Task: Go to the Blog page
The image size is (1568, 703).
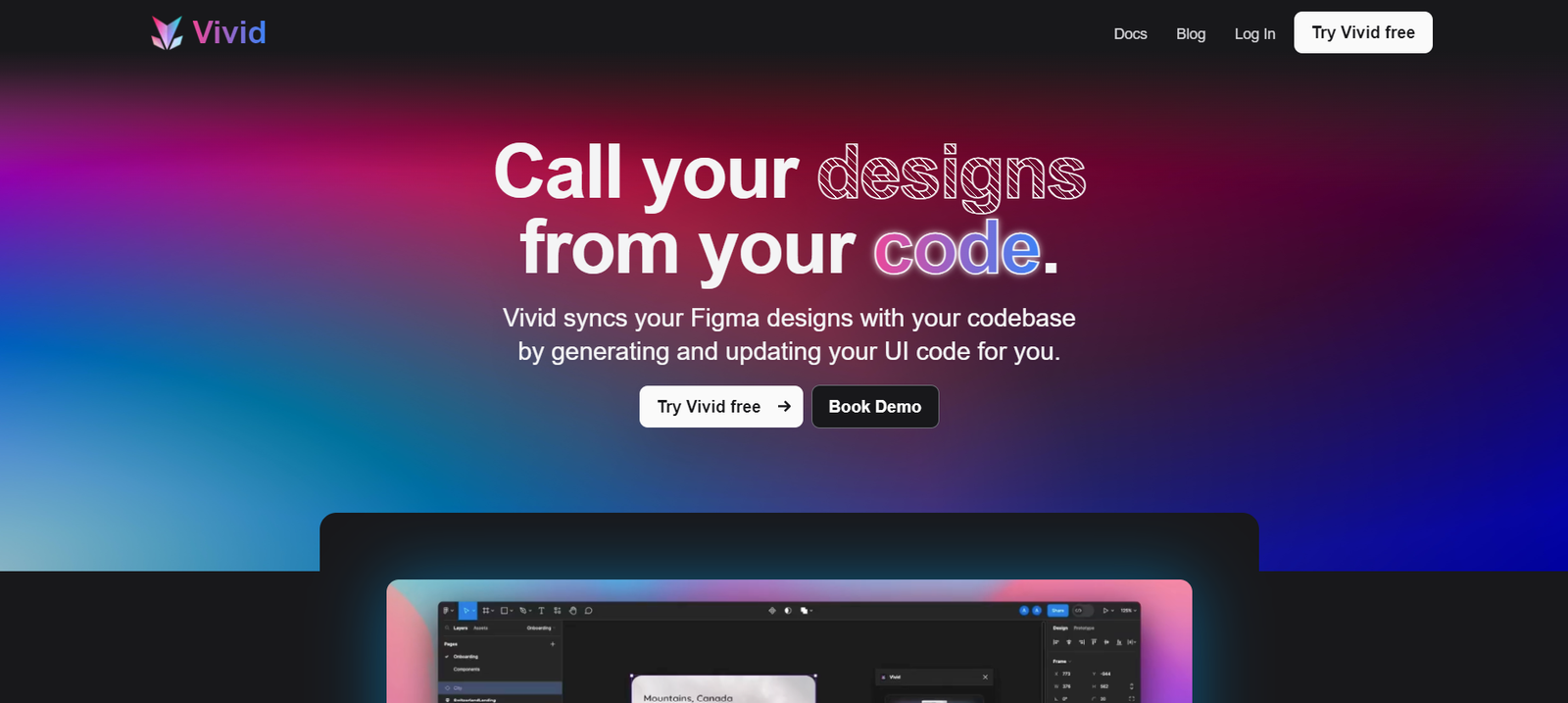Action: pos(1191,33)
